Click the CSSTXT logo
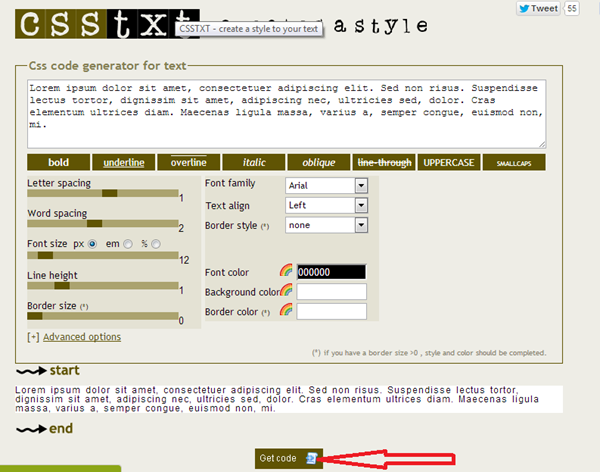 point(107,24)
